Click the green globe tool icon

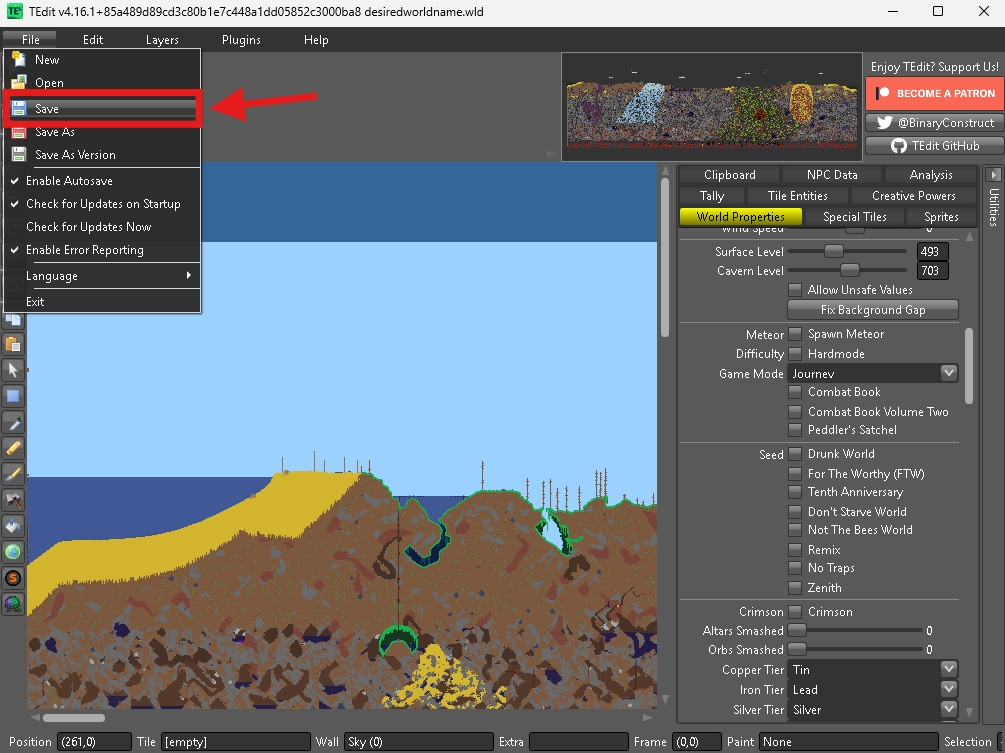tap(14, 551)
